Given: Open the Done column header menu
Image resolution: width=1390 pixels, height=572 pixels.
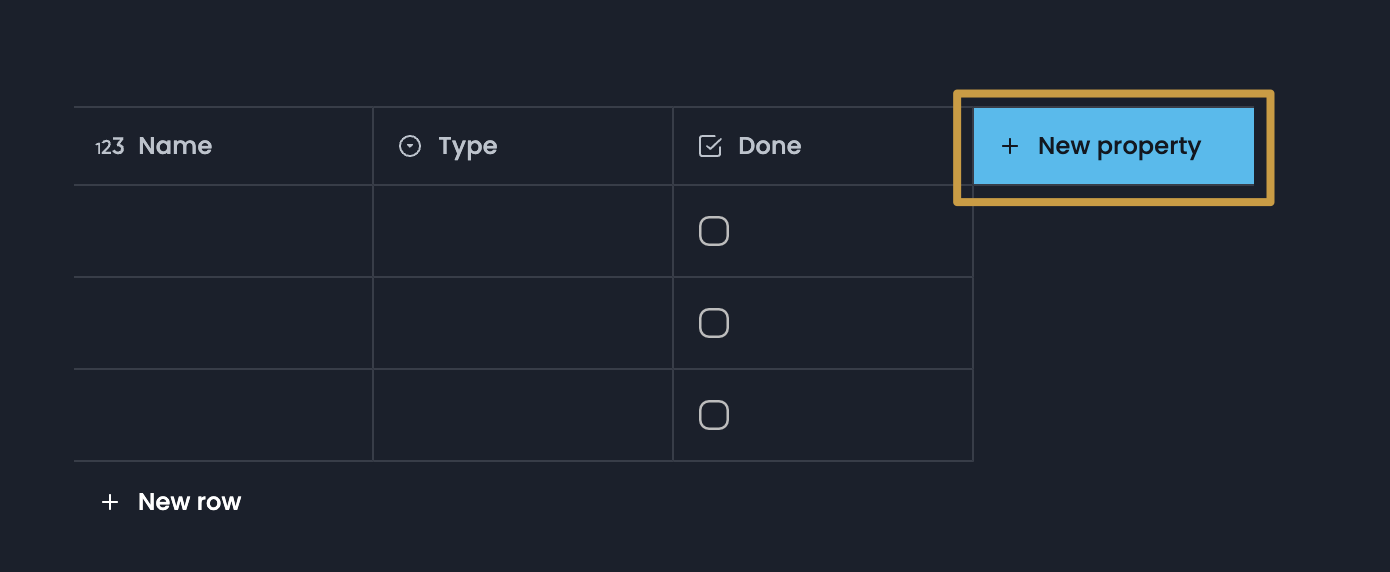Looking at the screenshot, I should (x=770, y=147).
